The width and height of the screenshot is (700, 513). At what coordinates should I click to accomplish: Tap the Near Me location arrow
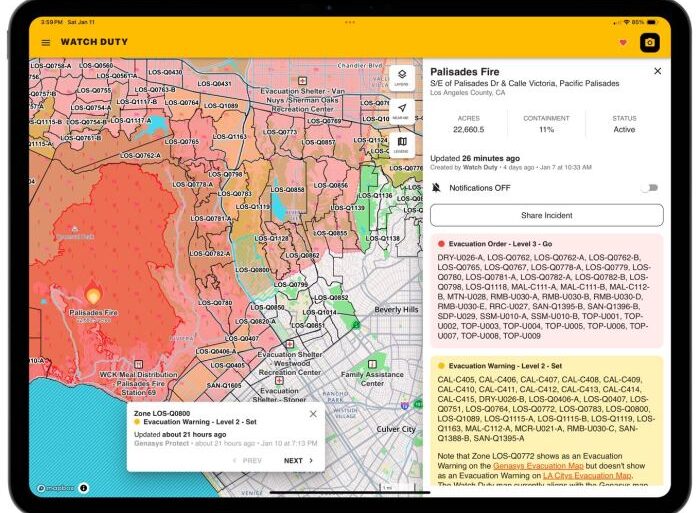(402, 111)
